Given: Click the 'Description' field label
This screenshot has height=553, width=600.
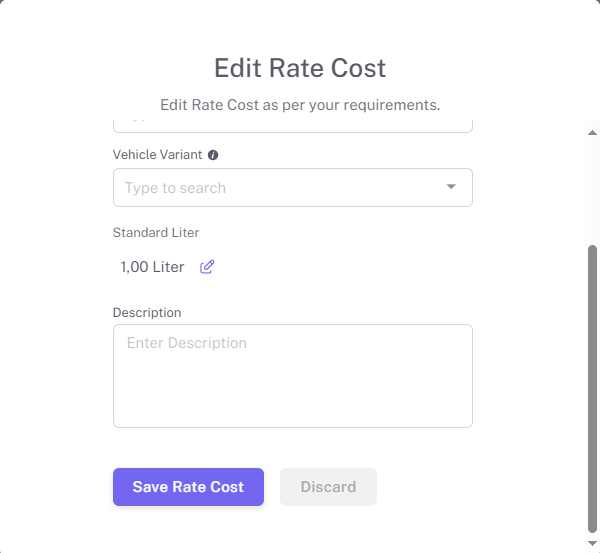Looking at the screenshot, I should coord(147,313).
